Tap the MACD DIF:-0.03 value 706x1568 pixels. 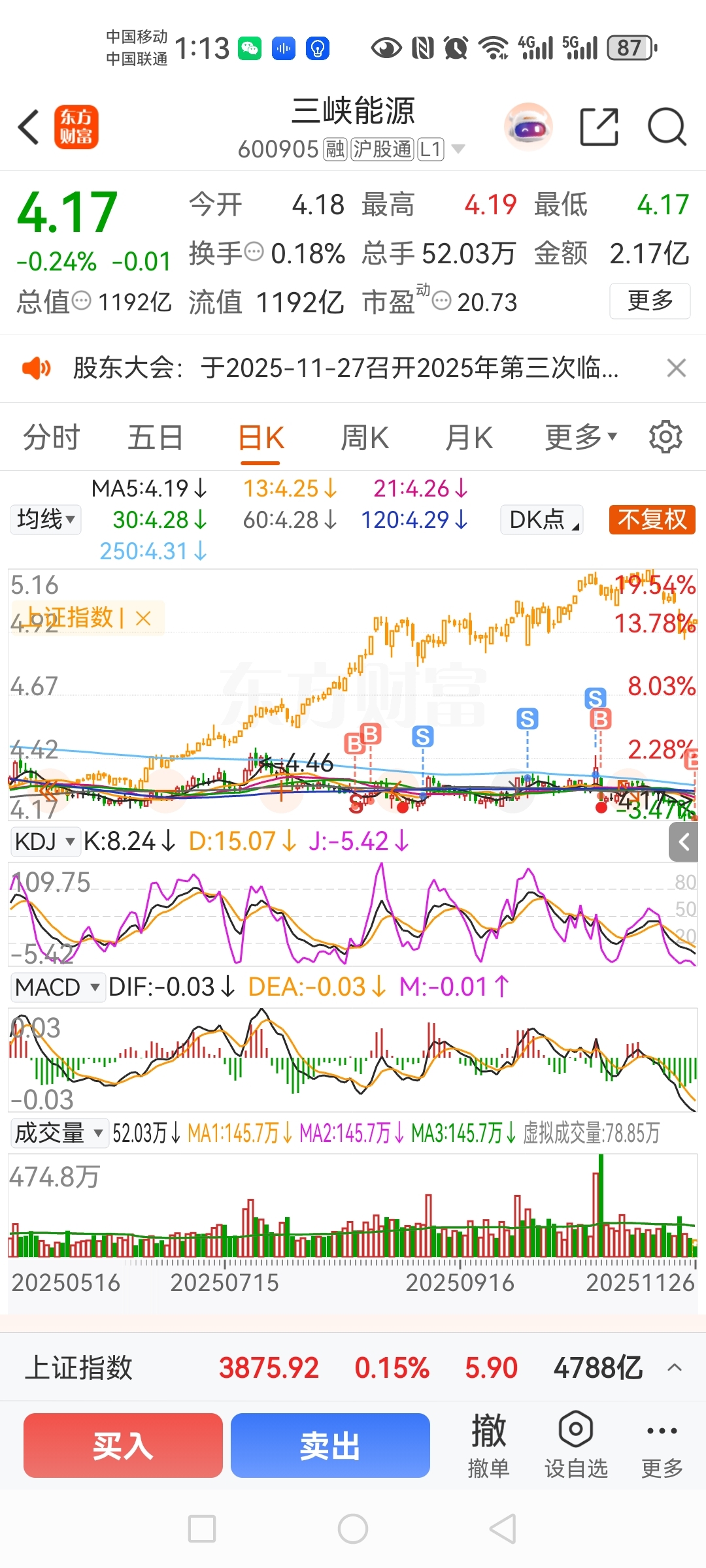[x=171, y=987]
